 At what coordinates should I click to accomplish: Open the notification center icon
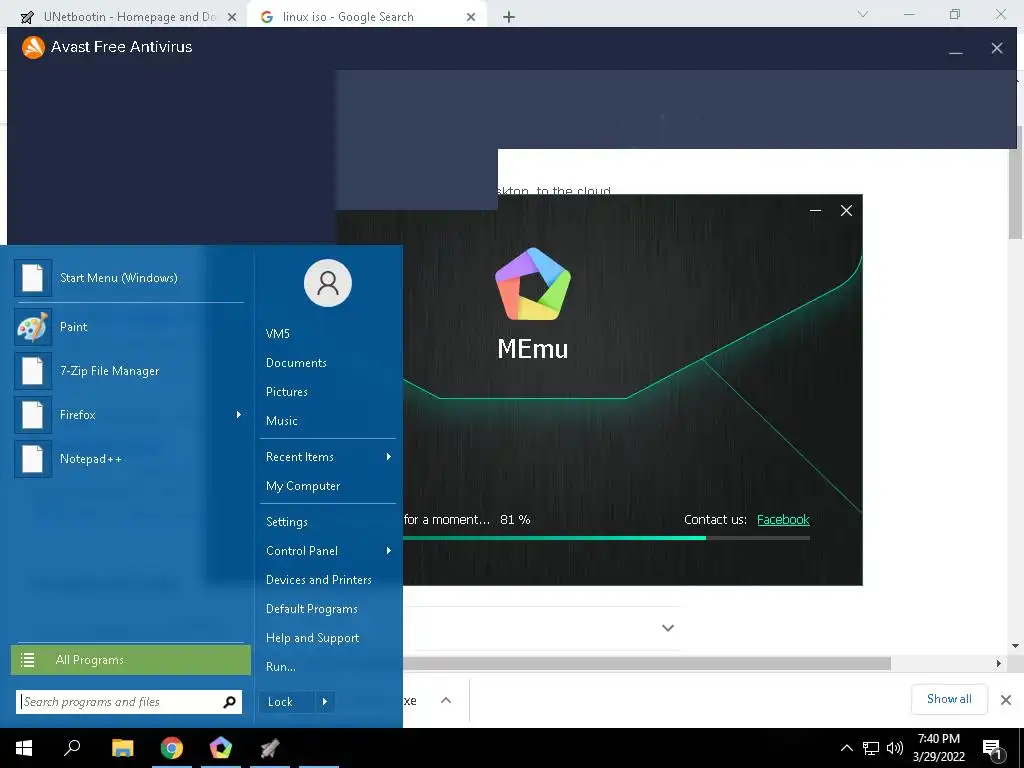(x=992, y=749)
